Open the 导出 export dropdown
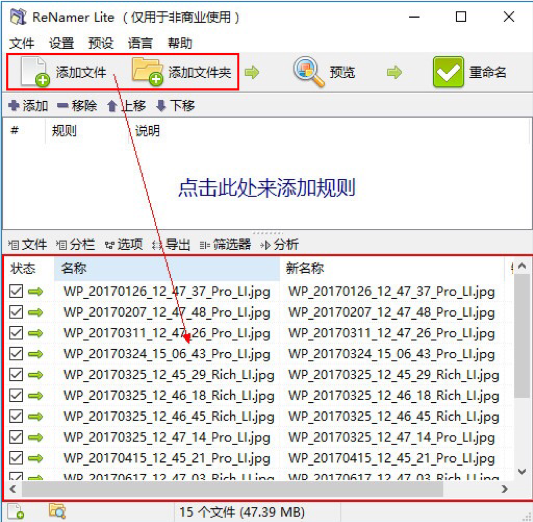 171,244
